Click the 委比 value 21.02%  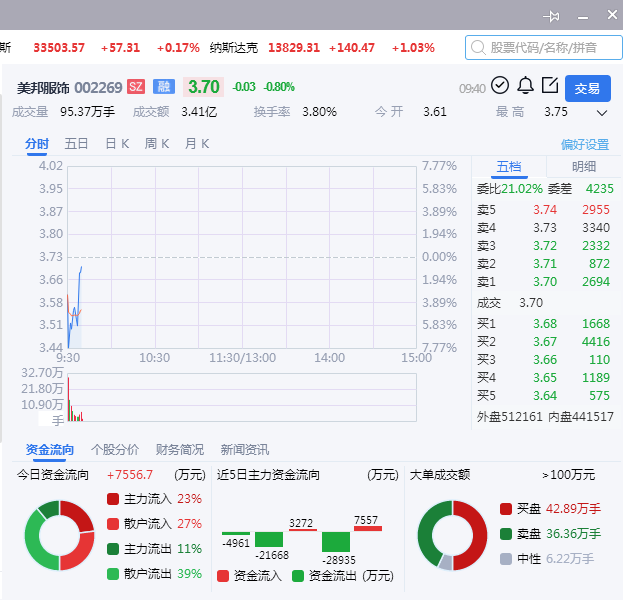point(522,189)
